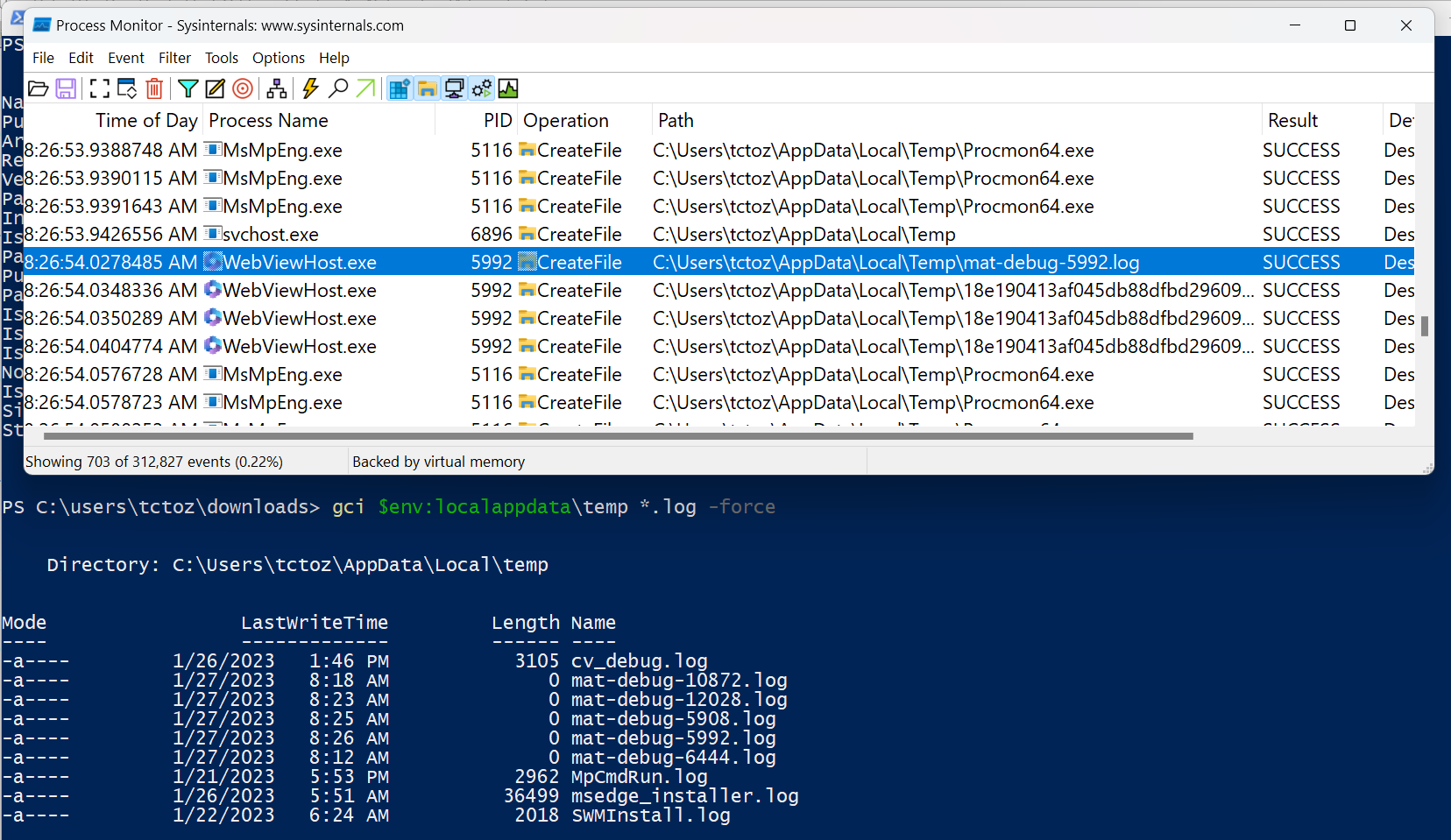Image resolution: width=1451 pixels, height=840 pixels.
Task: Click cv_debug.log in the PowerShell listing
Action: (640, 661)
